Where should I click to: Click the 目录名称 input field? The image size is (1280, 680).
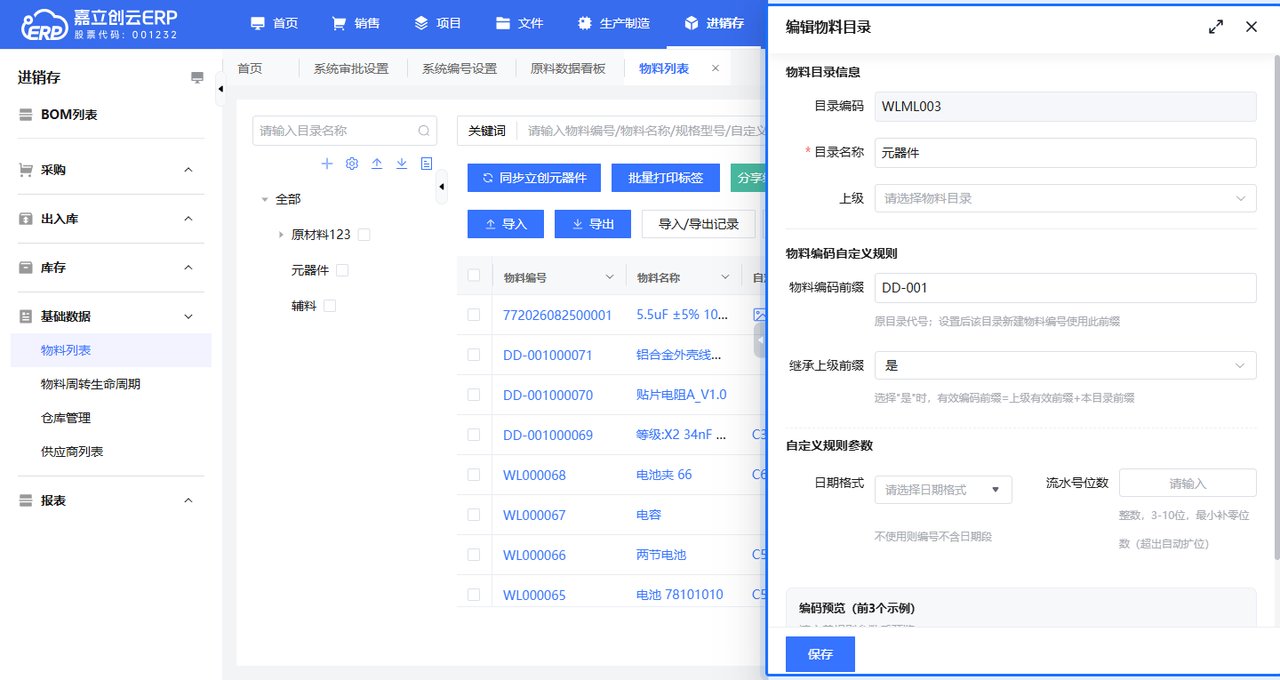click(x=1065, y=153)
